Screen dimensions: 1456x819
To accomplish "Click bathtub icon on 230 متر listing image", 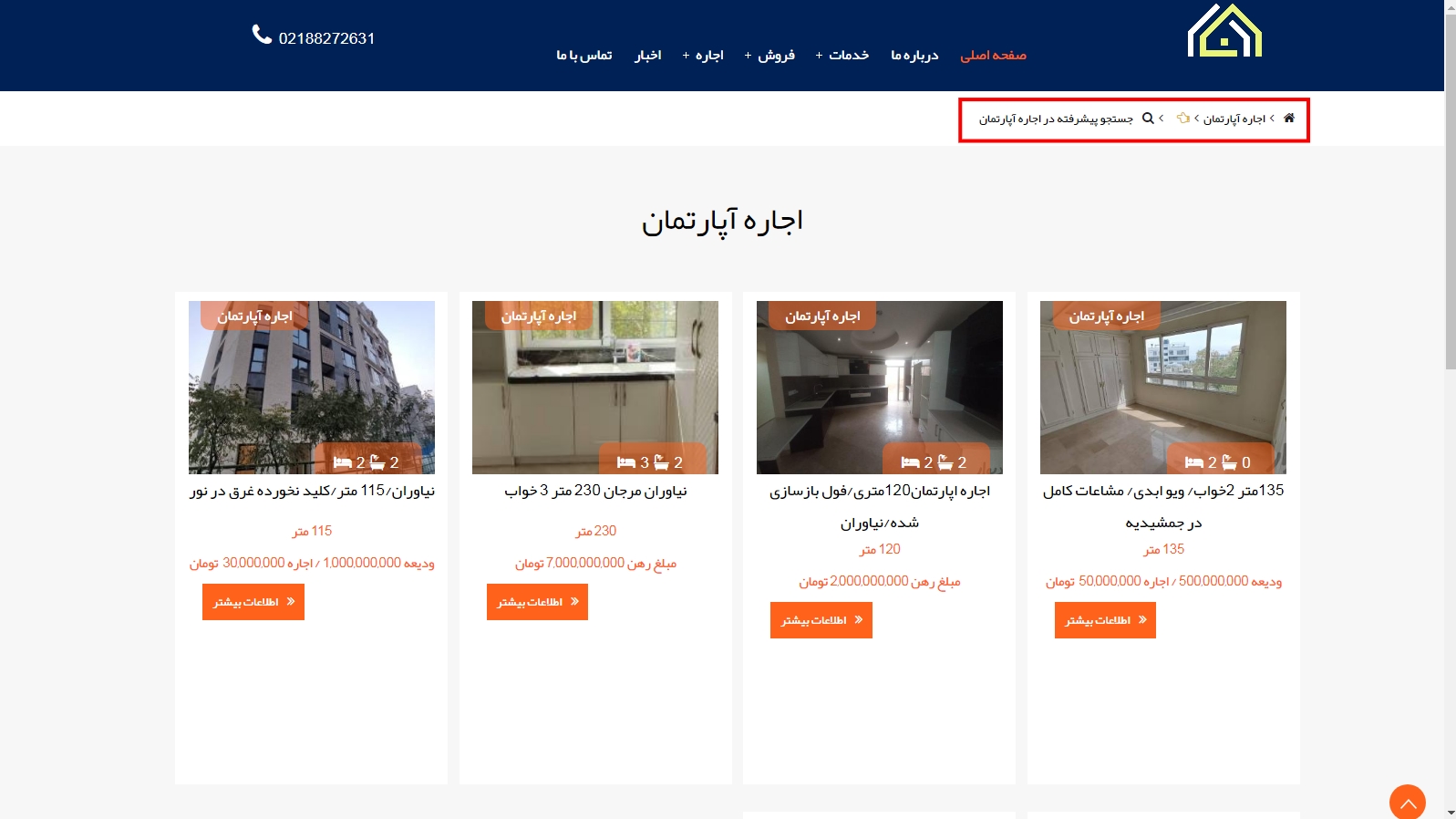I will click(x=661, y=462).
